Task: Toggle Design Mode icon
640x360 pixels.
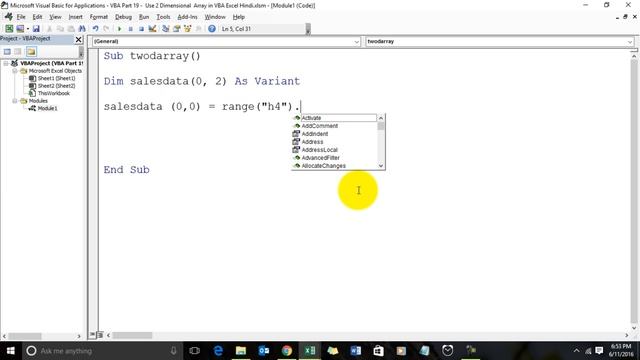Action: coord(152,29)
